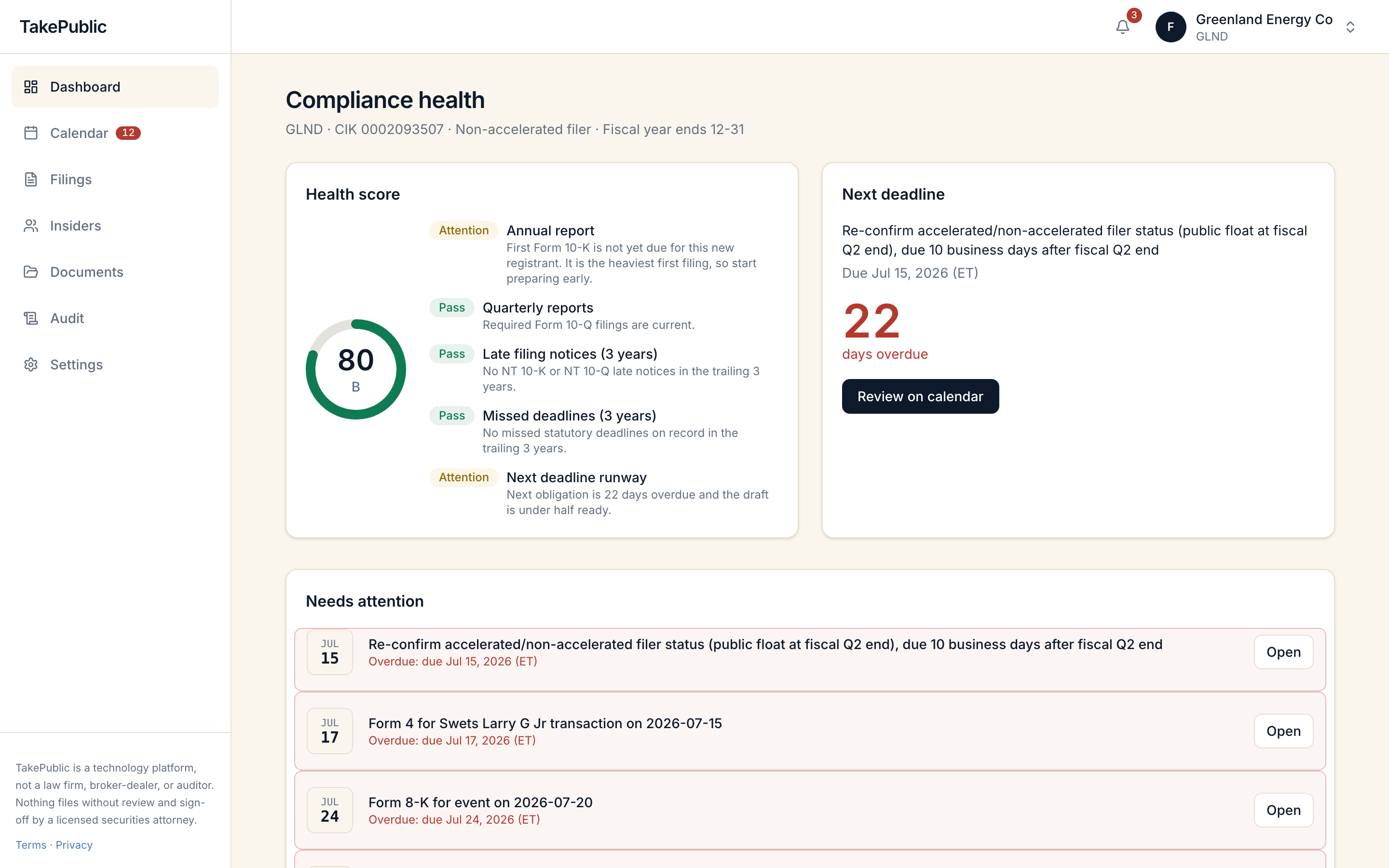Click the 'Annual report' check title

coord(550,230)
